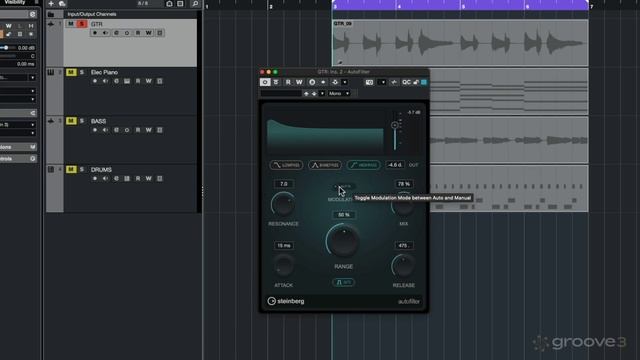Screen dimensions: 640x360
Task: Click the Input/Output Channels folder icon
Action: click(x=51, y=14)
